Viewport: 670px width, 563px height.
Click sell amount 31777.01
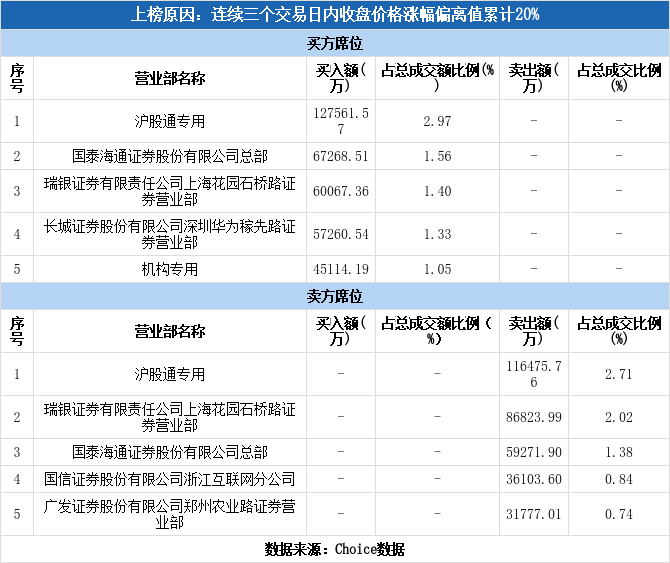point(534,514)
